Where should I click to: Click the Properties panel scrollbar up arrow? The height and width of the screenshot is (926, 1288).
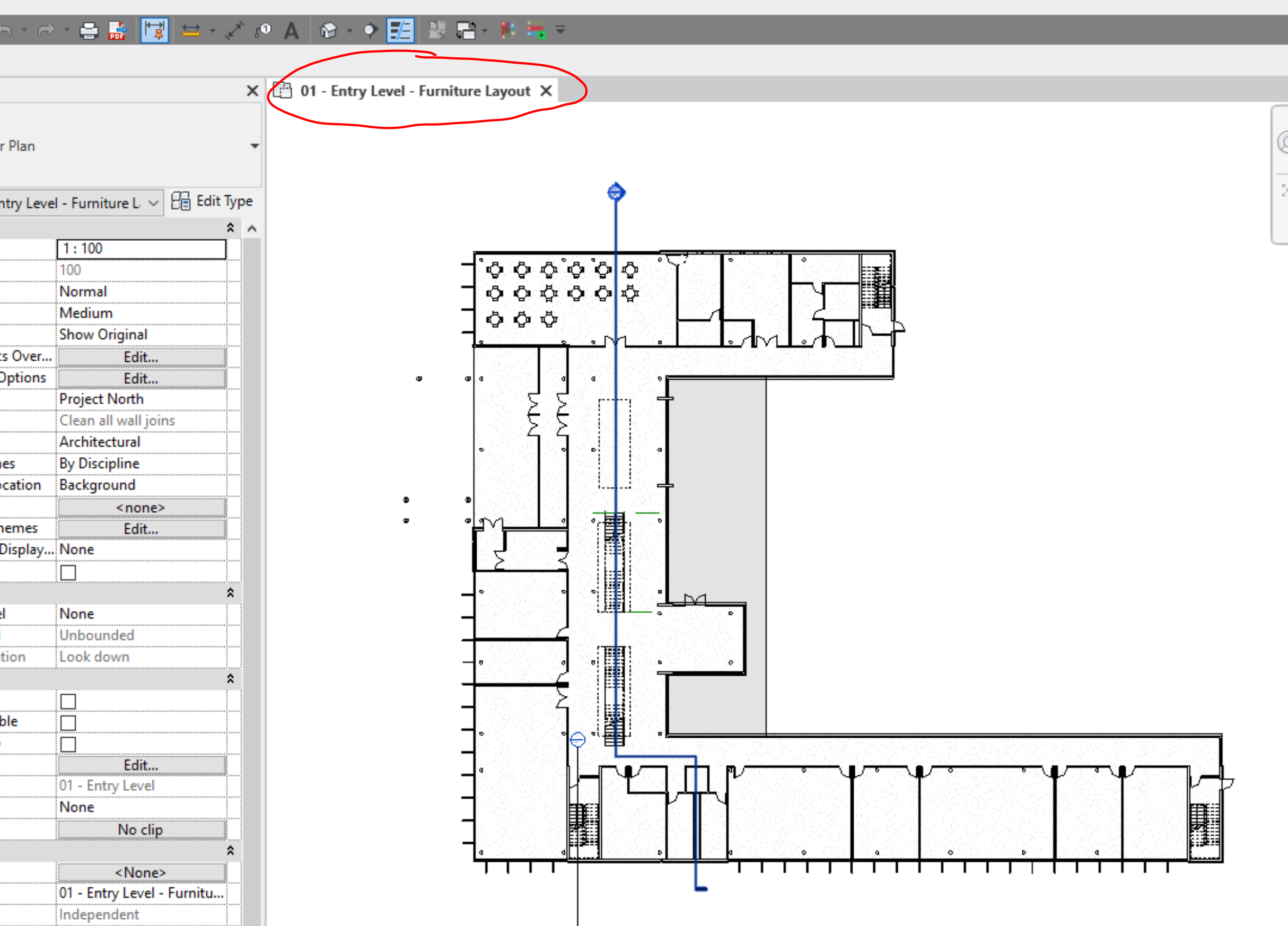[x=252, y=229]
